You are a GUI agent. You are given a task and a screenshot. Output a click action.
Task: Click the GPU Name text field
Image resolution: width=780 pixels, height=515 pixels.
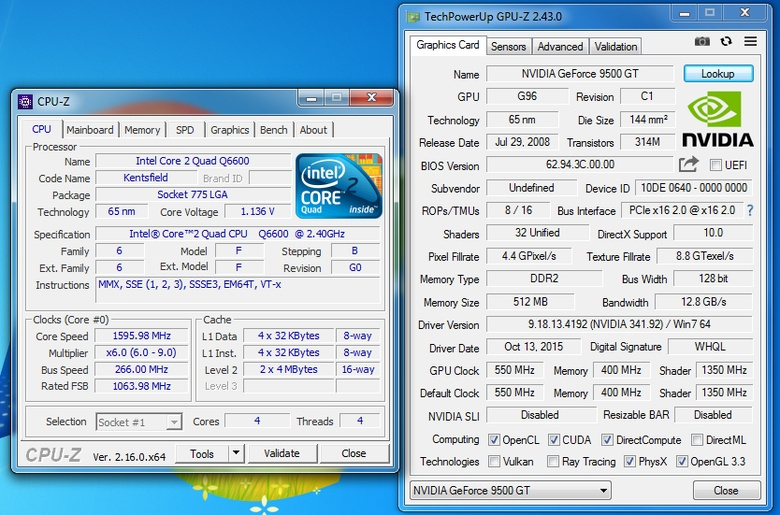pyautogui.click(x=577, y=74)
